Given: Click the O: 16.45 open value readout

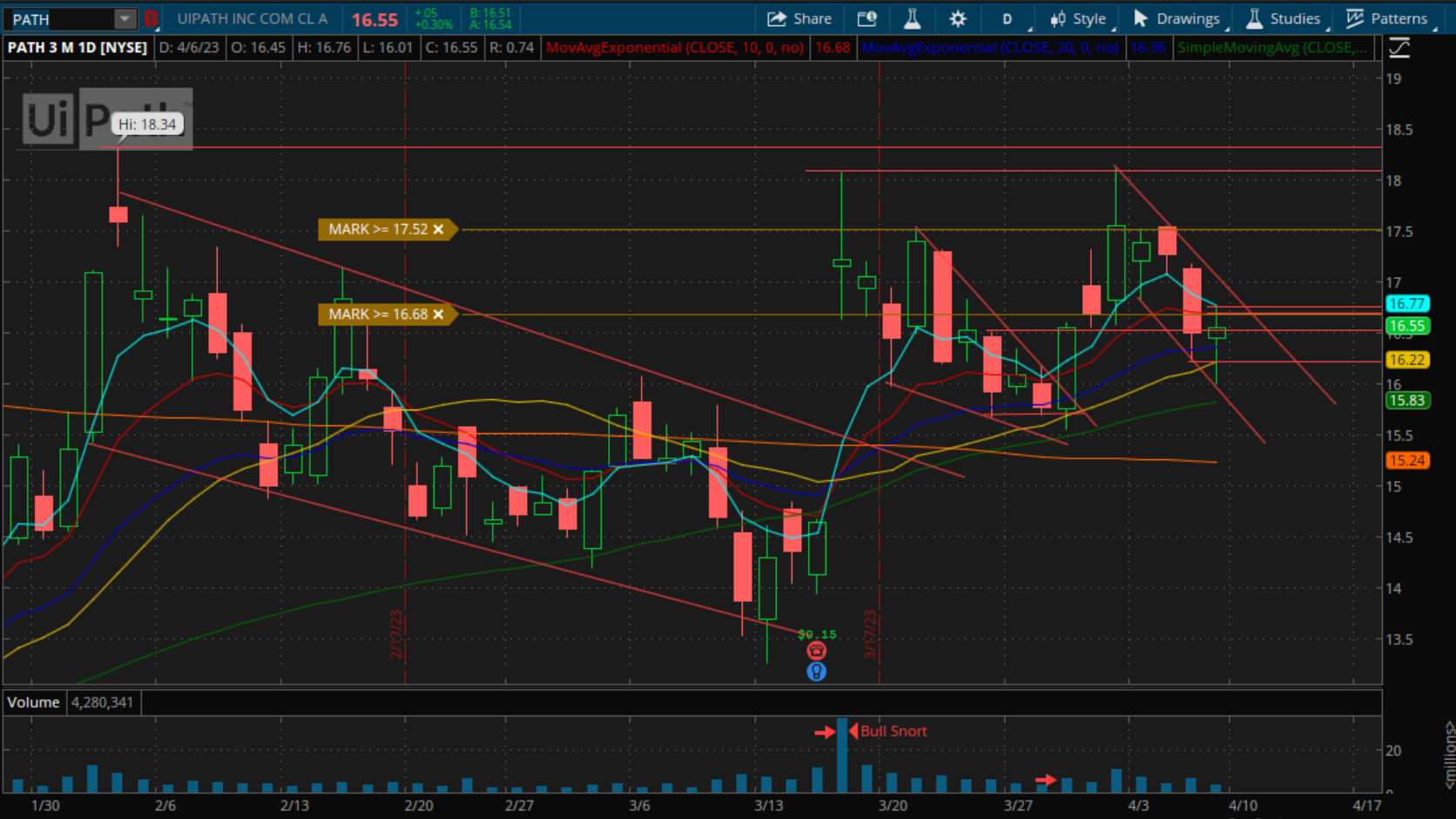Looking at the screenshot, I should [259, 47].
